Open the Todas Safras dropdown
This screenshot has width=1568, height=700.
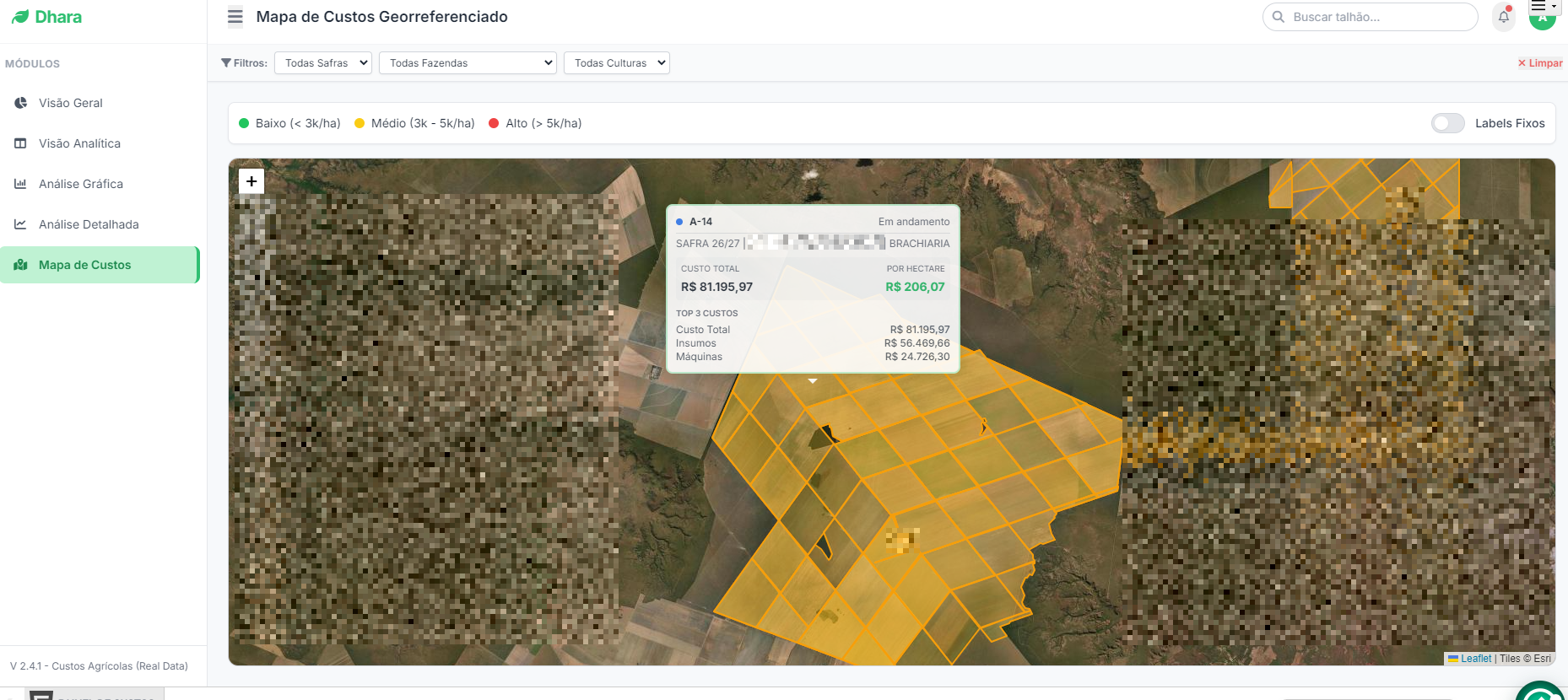click(323, 63)
